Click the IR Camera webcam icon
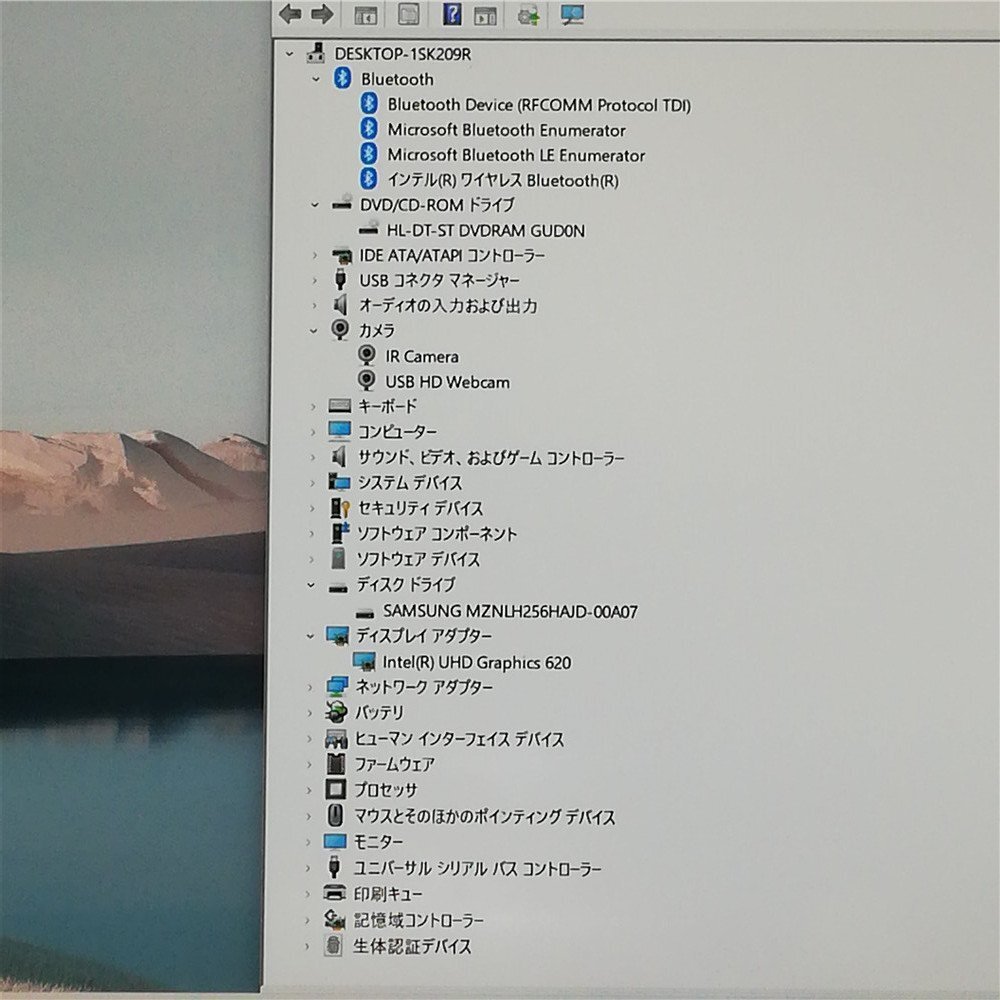Screen dimensions: 1000x1000 coord(367,356)
